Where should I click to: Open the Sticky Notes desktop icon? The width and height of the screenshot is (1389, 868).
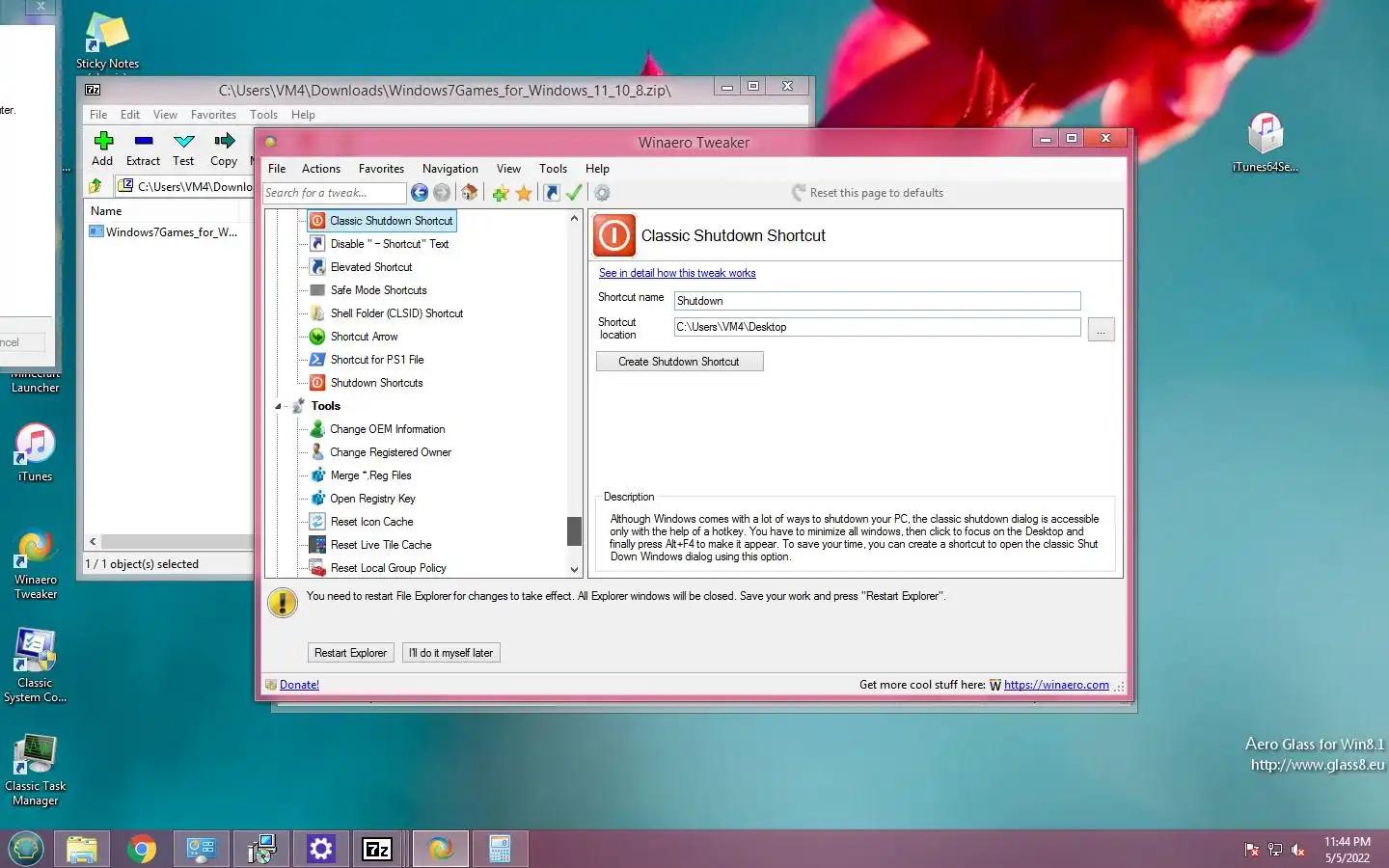point(107,41)
